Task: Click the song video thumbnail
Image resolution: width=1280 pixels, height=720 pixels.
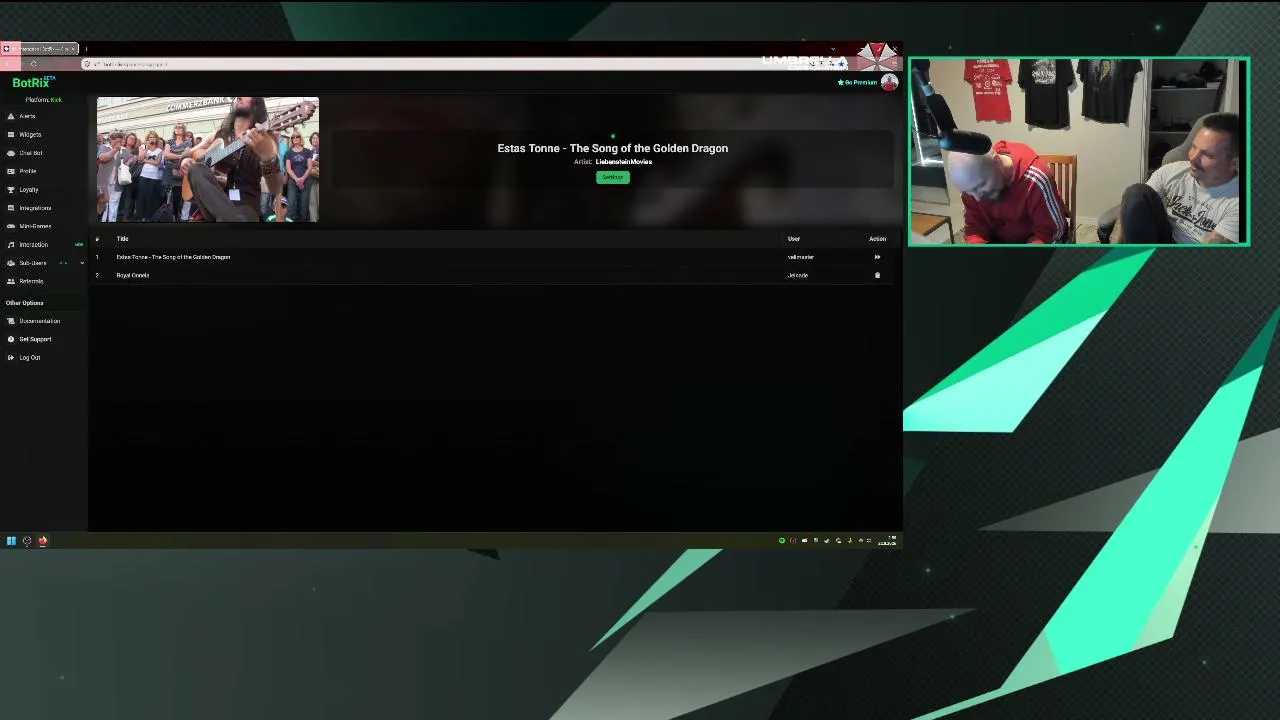Action: (x=208, y=159)
